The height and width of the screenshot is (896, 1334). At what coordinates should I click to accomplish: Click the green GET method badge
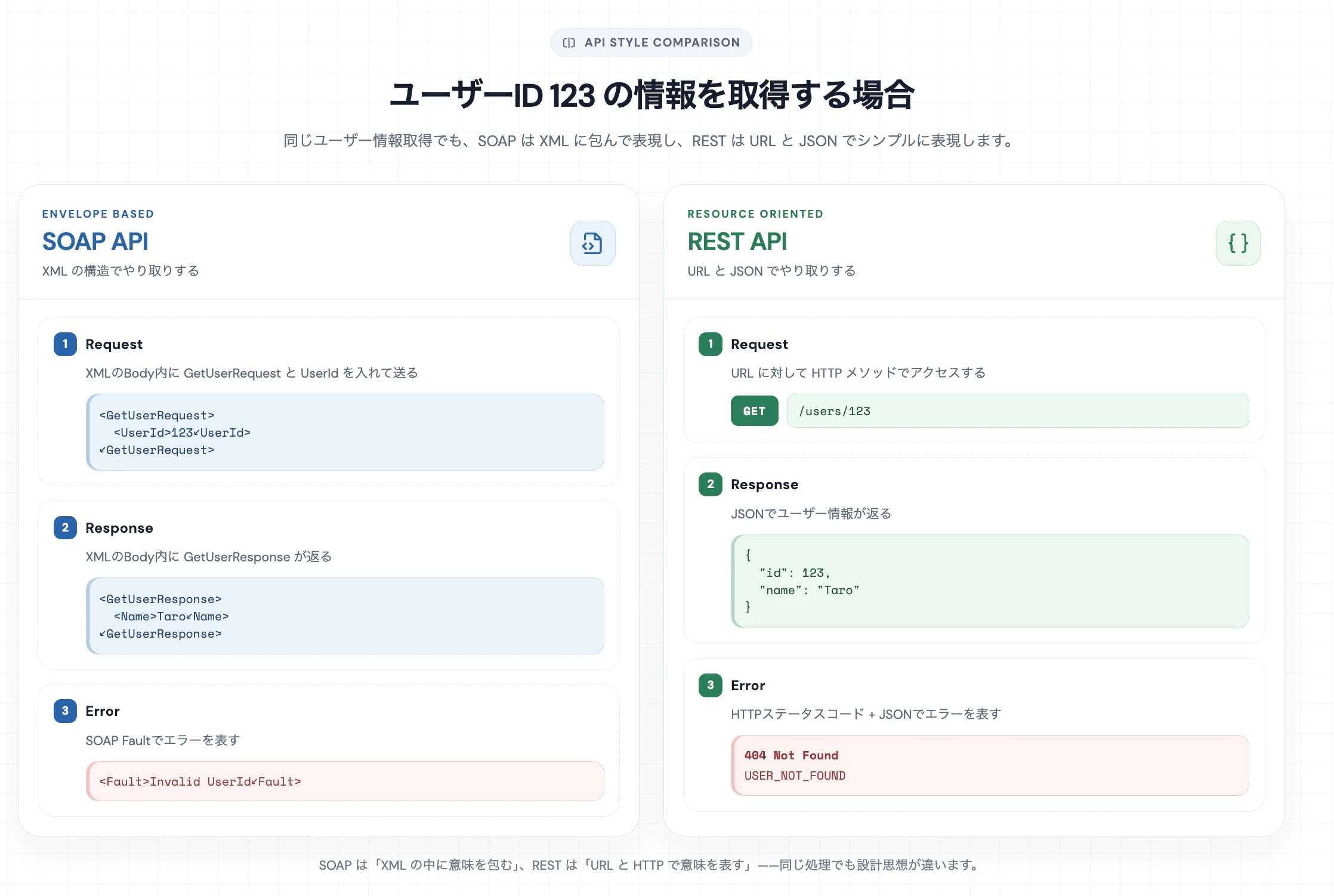[754, 411]
